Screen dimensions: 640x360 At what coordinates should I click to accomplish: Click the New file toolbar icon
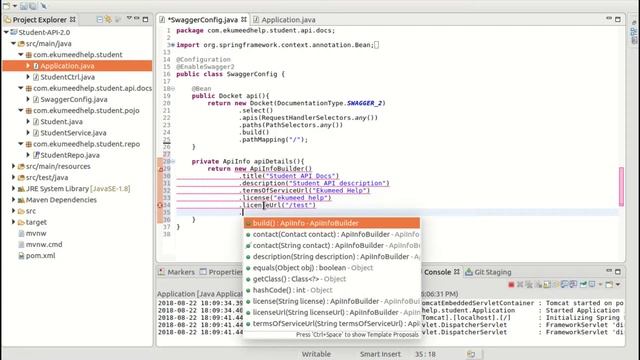pyautogui.click(x=6, y=6)
